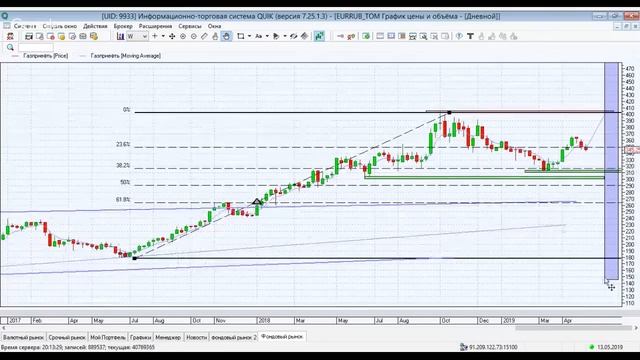Click the server time status text
This screenshot has height=360, width=640.
(x=78, y=347)
